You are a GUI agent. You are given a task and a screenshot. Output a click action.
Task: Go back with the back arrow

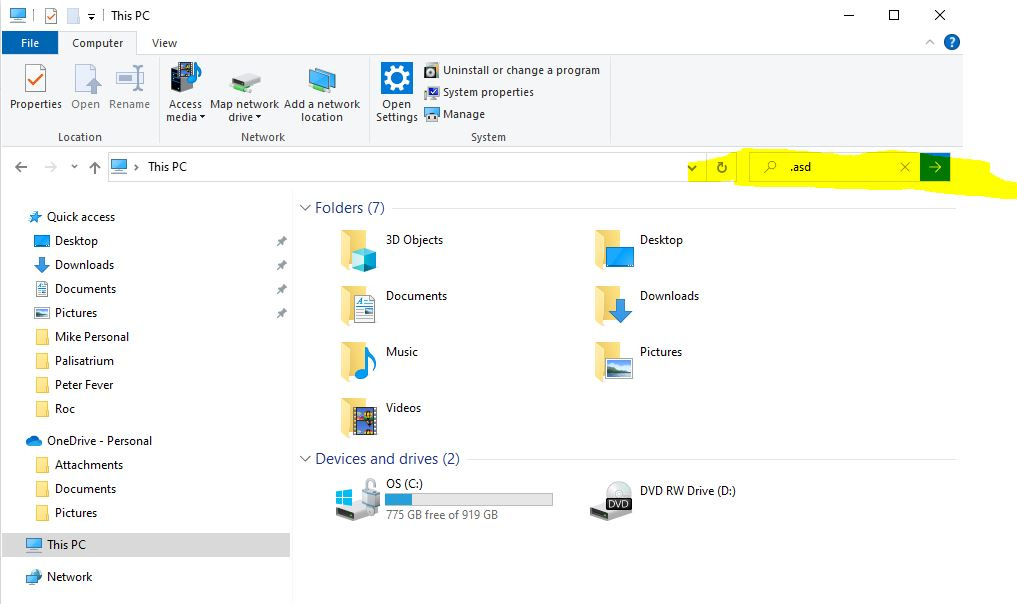click(x=21, y=167)
